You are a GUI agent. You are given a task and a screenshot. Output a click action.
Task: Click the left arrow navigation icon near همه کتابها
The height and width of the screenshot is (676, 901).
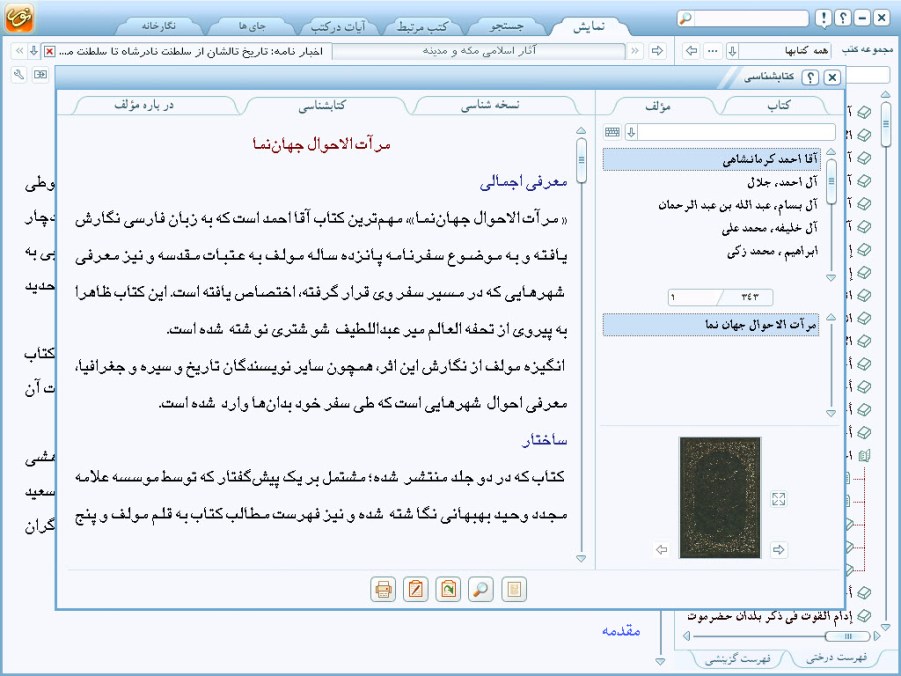pos(692,51)
